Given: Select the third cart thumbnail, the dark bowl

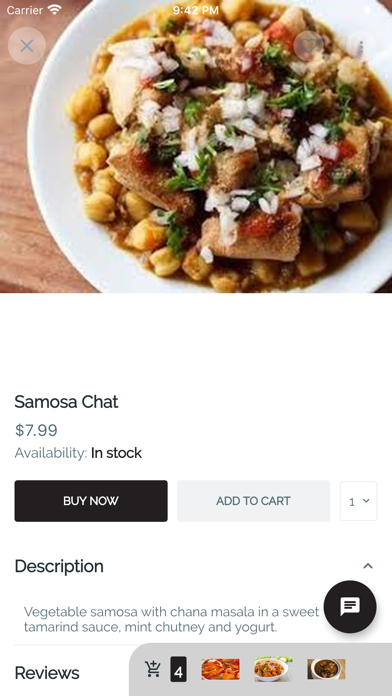Looking at the screenshot, I should click(326, 669).
